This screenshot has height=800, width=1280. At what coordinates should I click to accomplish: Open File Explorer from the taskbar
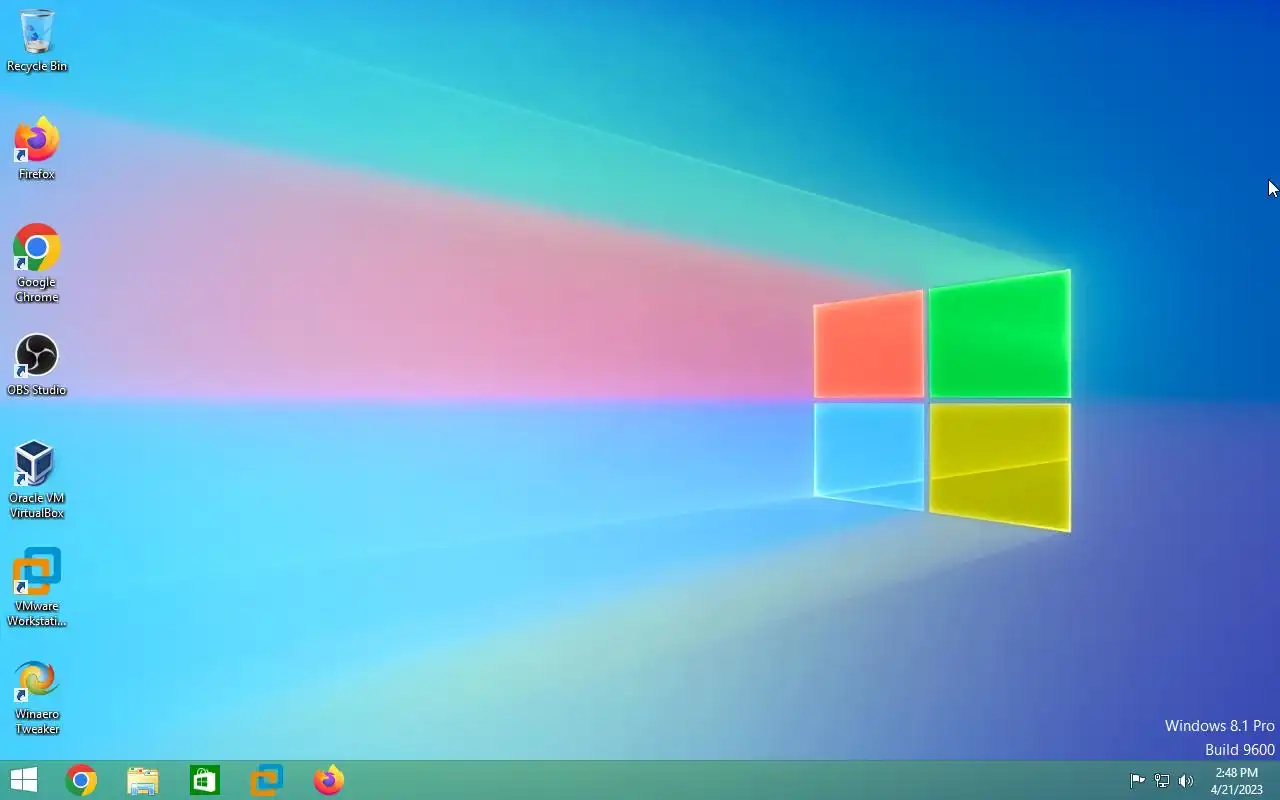[143, 780]
